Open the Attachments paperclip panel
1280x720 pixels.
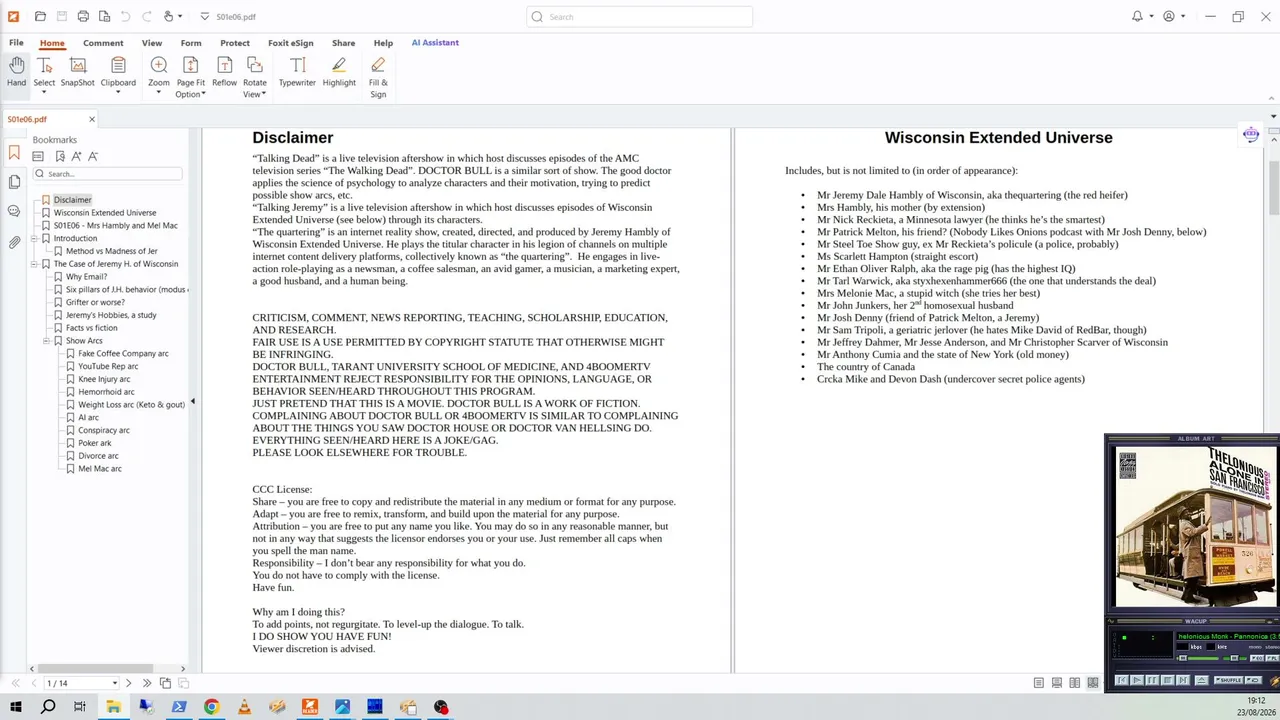coord(14,242)
